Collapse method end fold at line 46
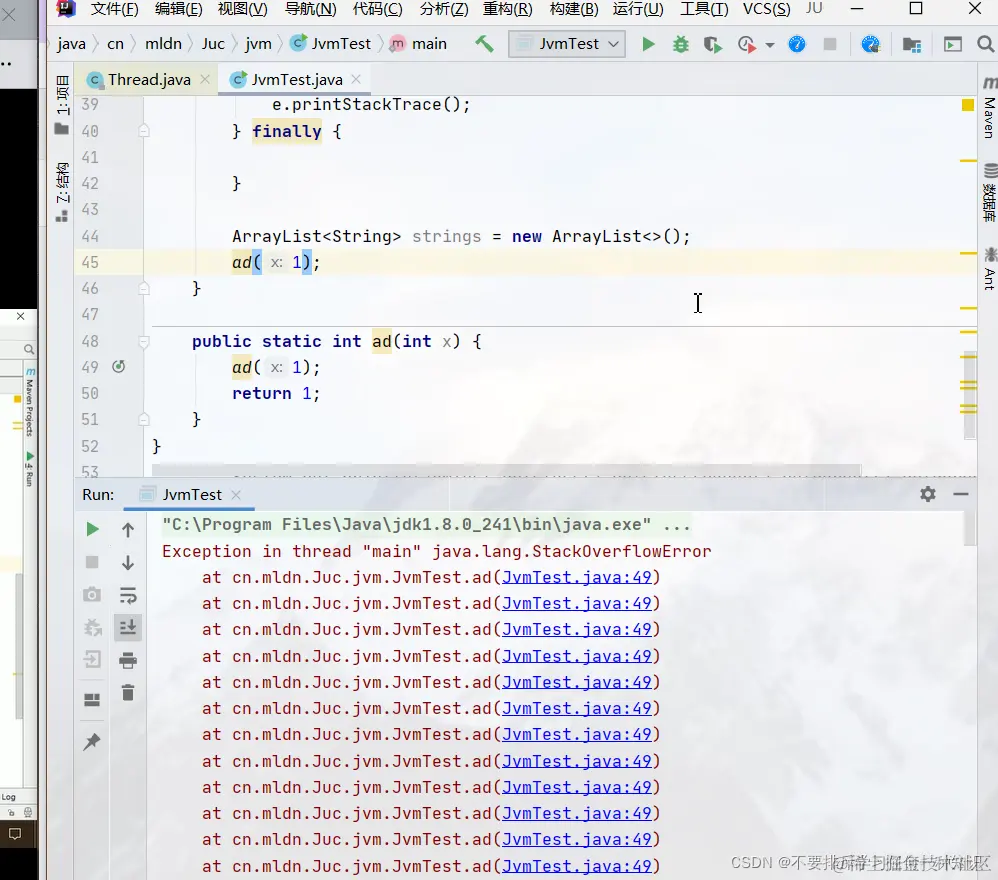The height and width of the screenshot is (880, 998). click(x=144, y=288)
